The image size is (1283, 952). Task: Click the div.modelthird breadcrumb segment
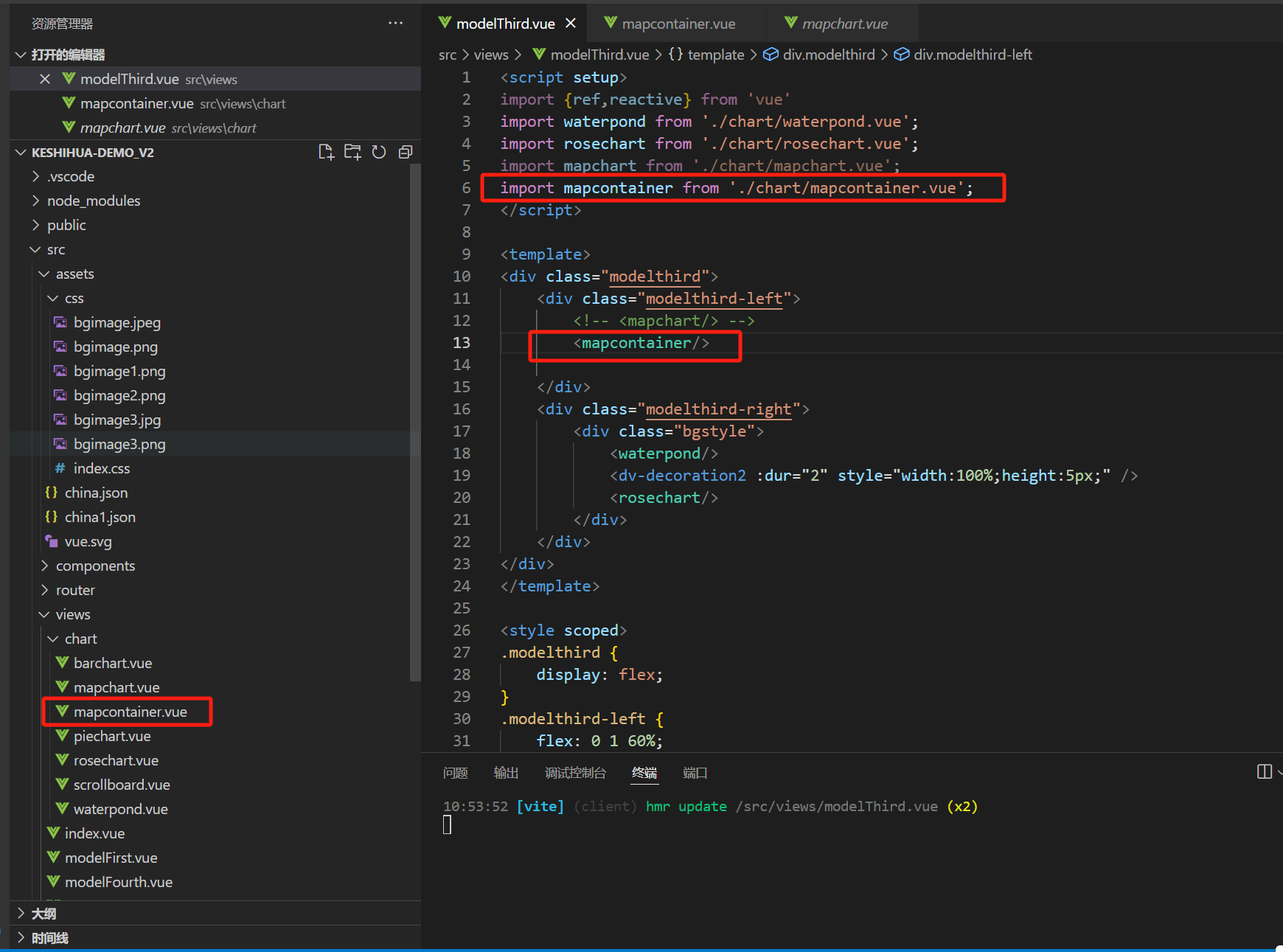[818, 55]
